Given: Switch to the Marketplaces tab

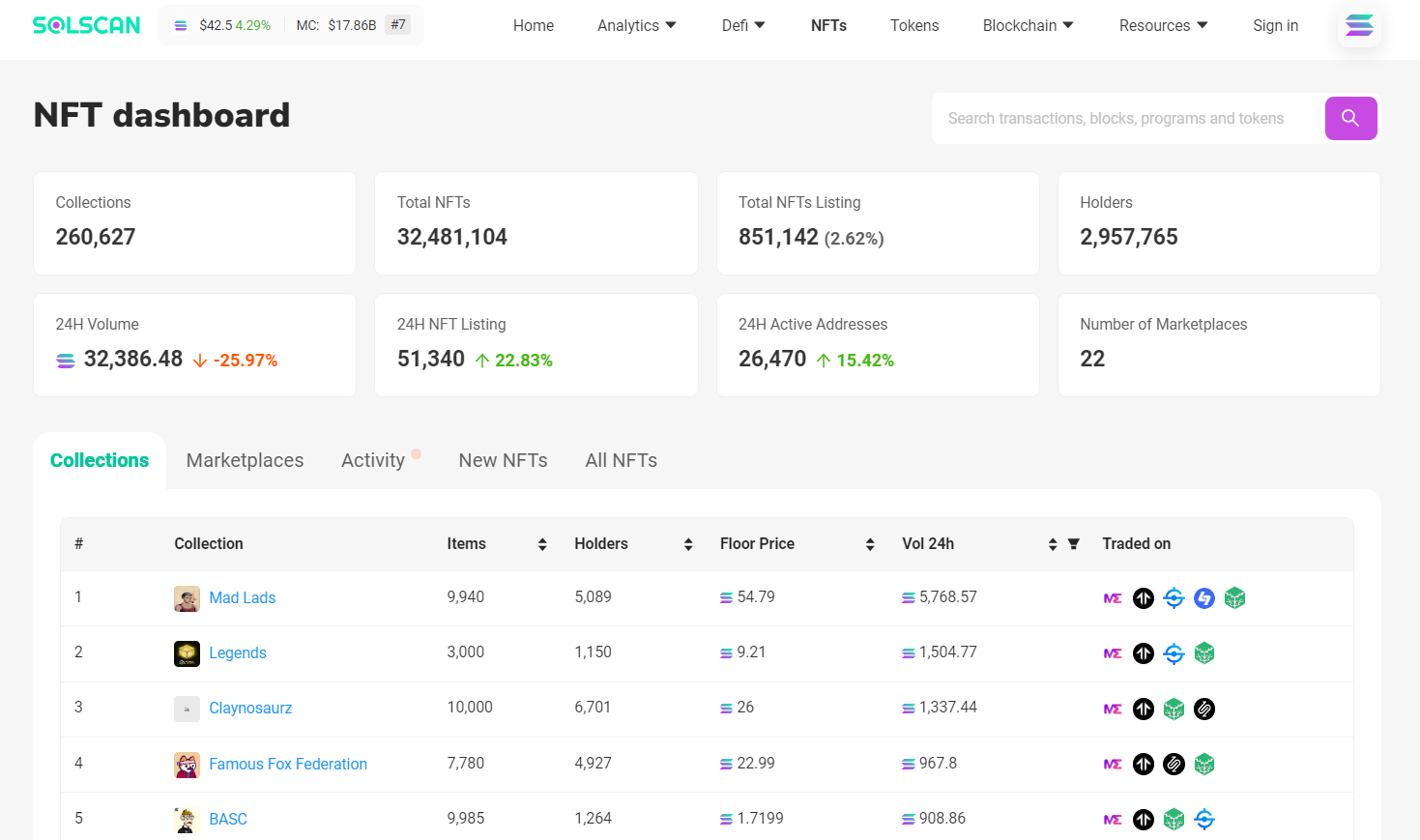Looking at the screenshot, I should (245, 460).
